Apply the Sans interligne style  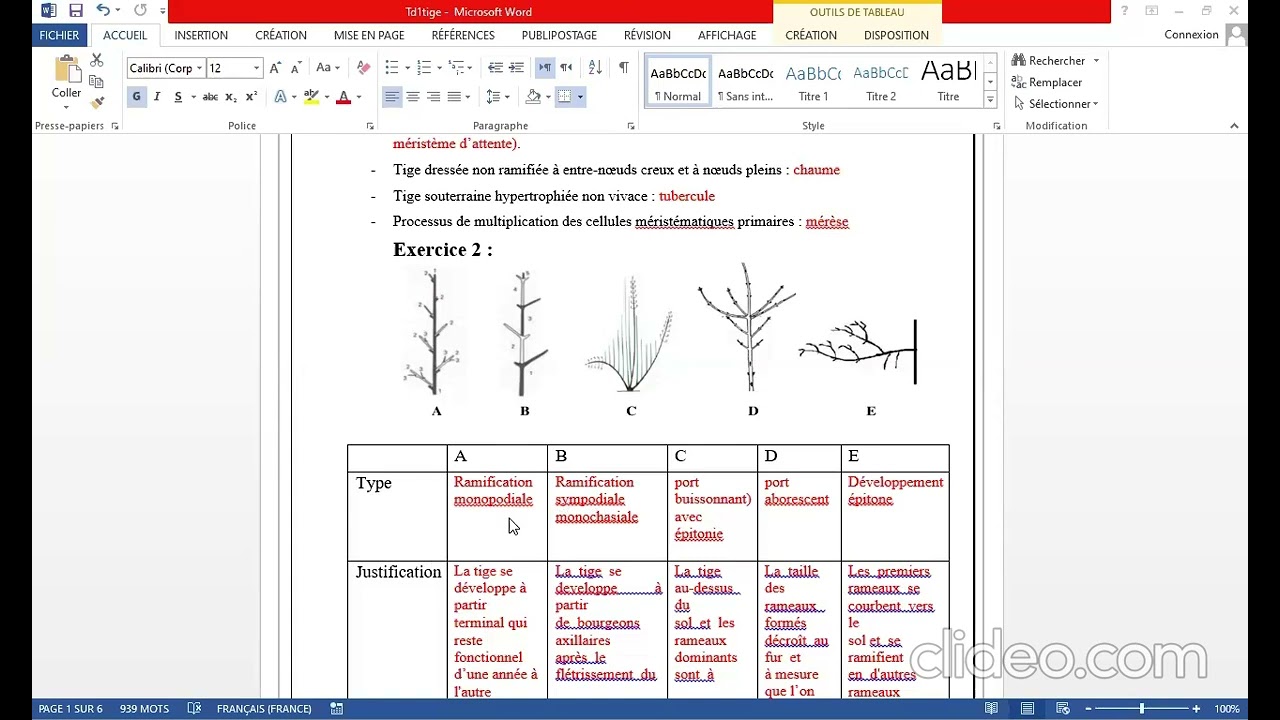pyautogui.click(x=745, y=83)
